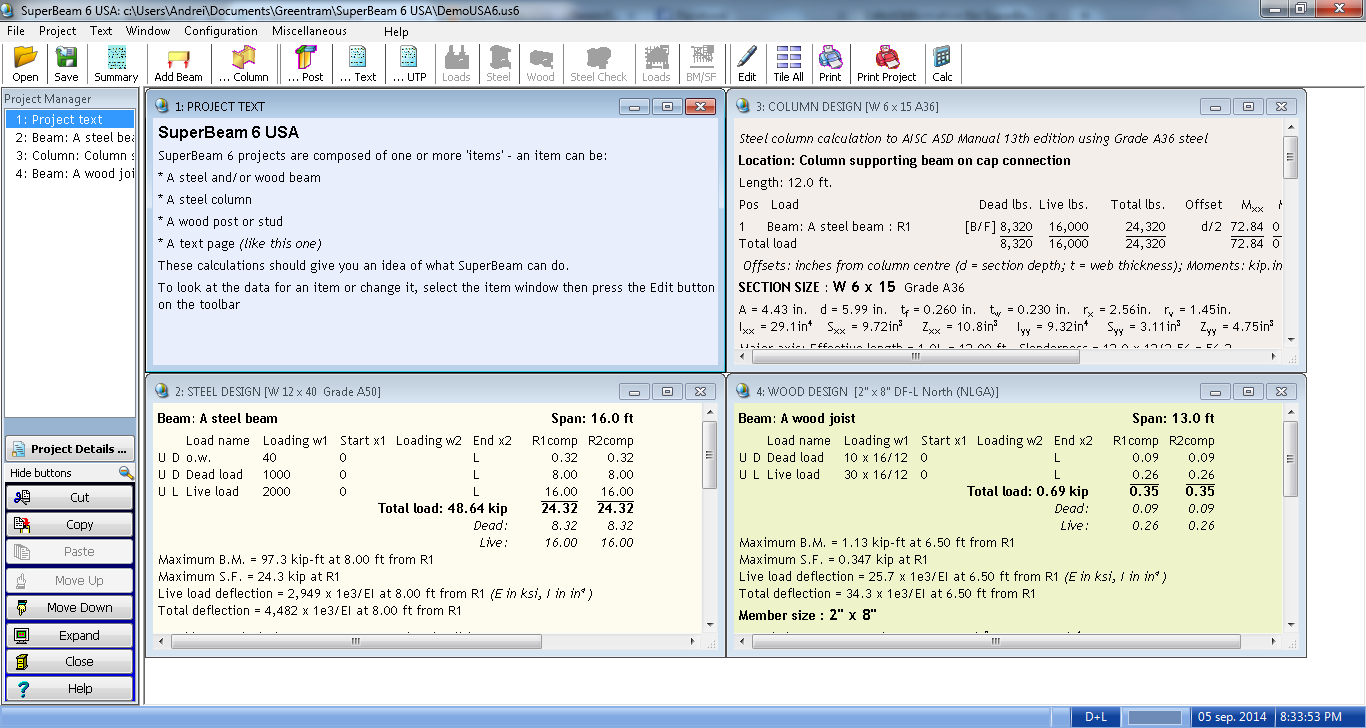Select '3: Column' item in Project Manager
This screenshot has width=1366, height=728.
coord(70,156)
